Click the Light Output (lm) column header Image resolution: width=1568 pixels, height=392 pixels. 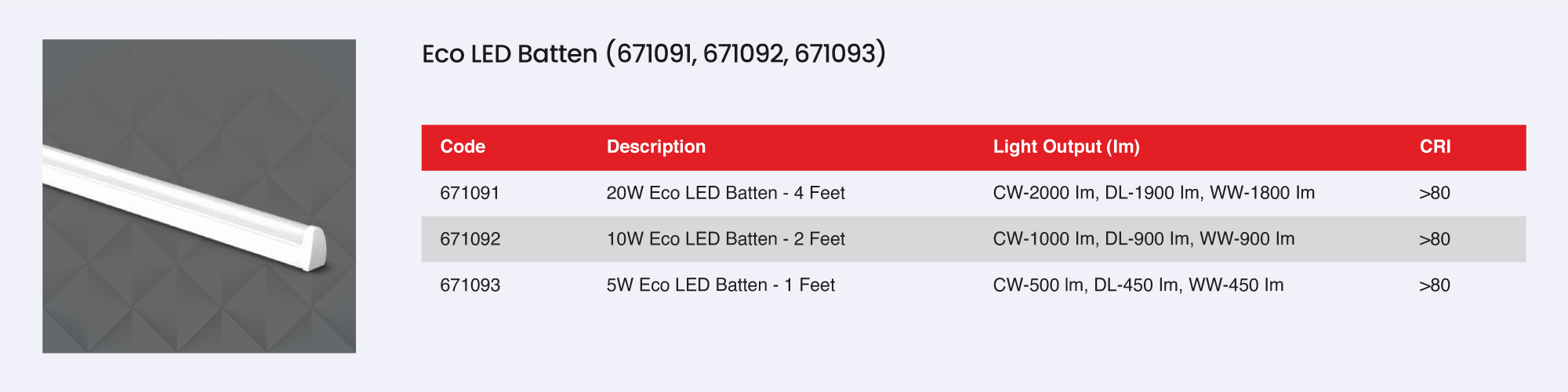(x=1065, y=147)
